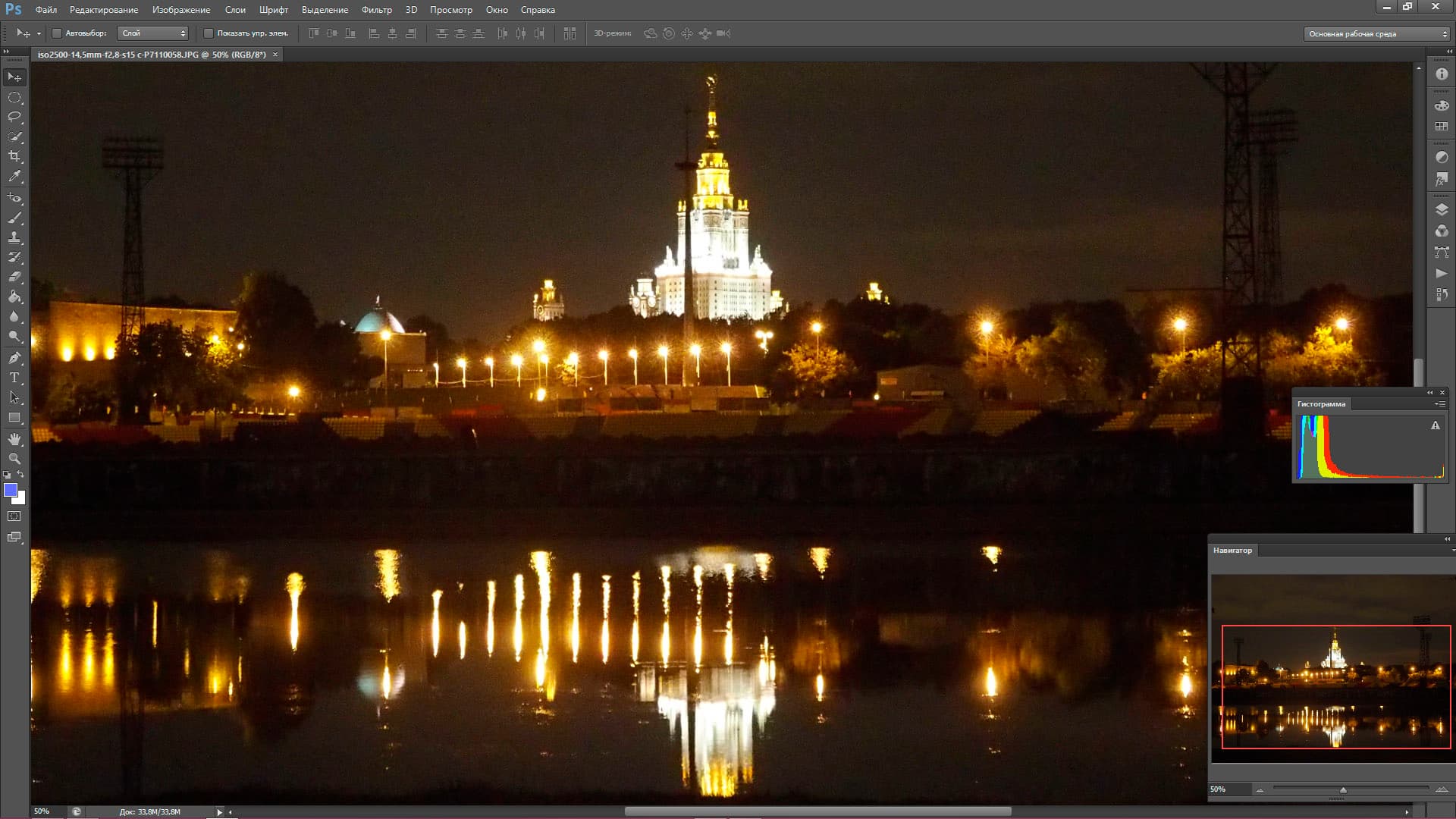Close the iso2500 document tab
Screen dimensions: 1456x819
coord(275,55)
